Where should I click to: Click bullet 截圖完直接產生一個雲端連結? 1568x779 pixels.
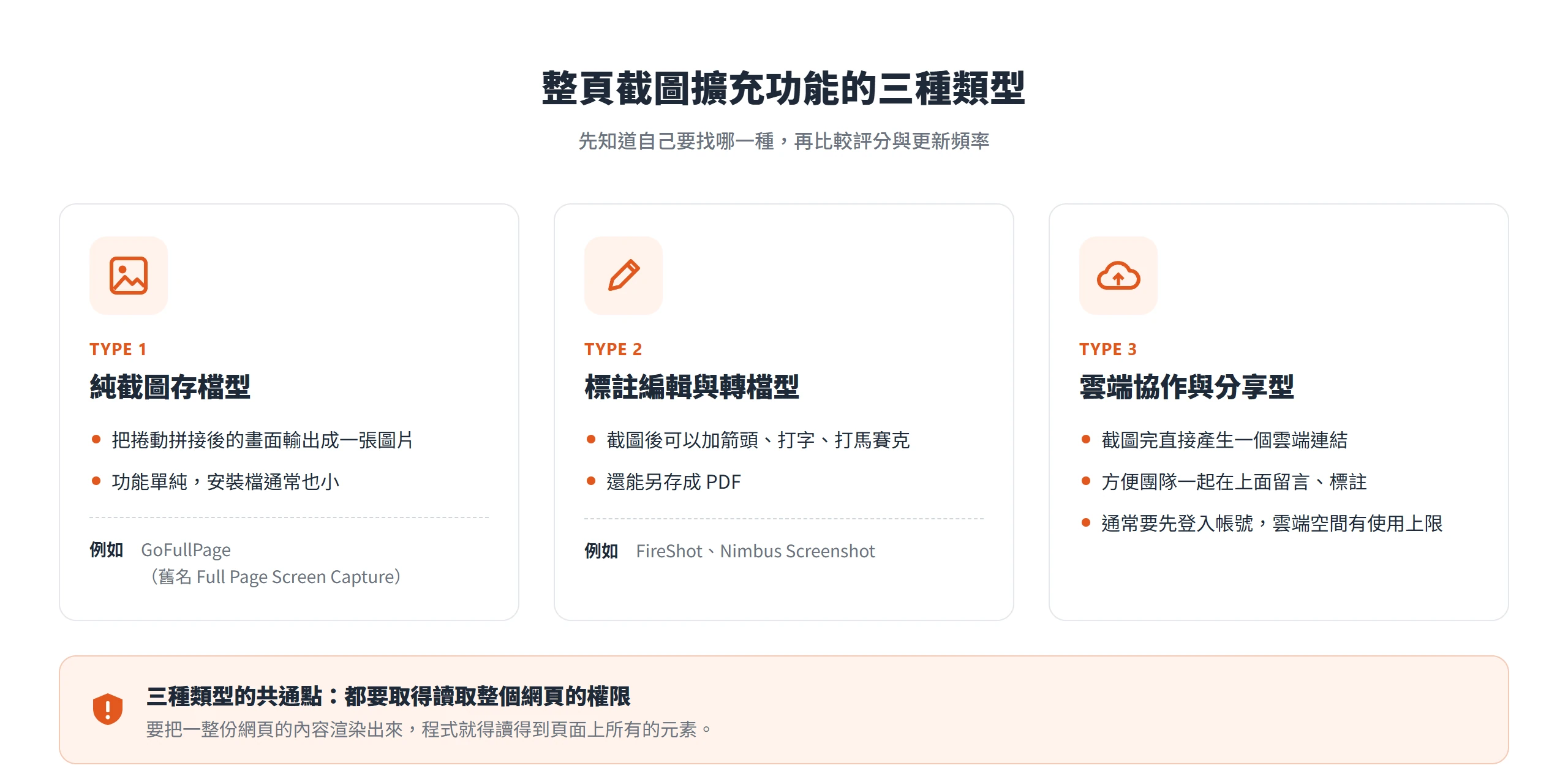pos(1224,440)
